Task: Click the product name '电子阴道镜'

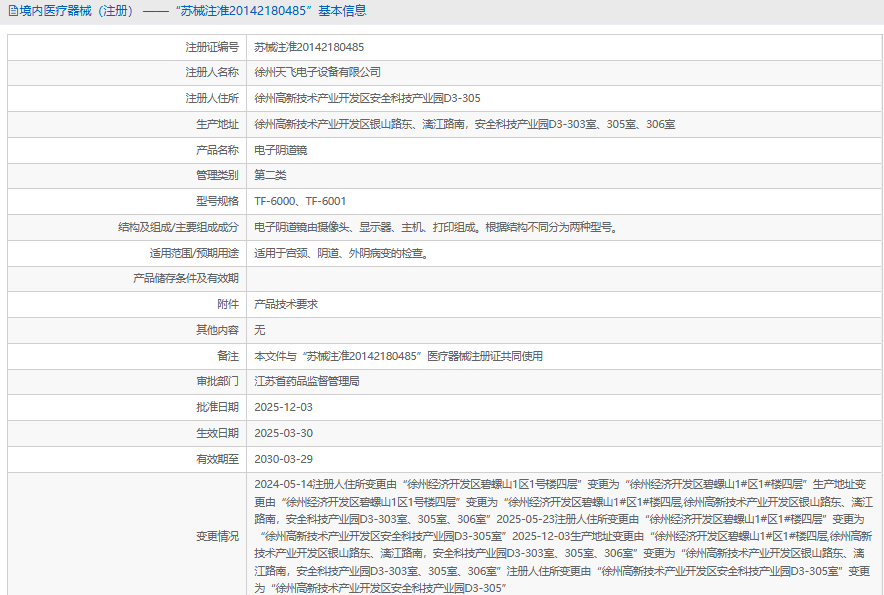Action: click(281, 150)
